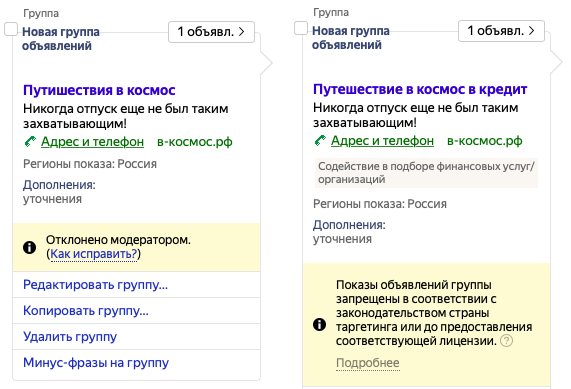Image resolution: width=571 pixels, height=389 pixels.
Task: Open the 'Как исправить?' link
Action: click(x=94, y=254)
